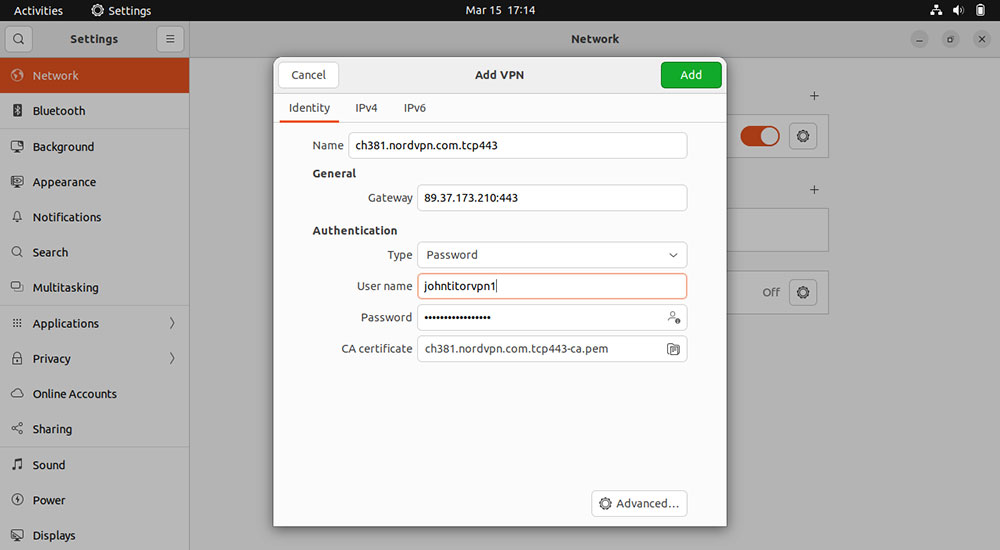1000x550 pixels.
Task: Toggle the orange network switch off
Action: pos(760,136)
